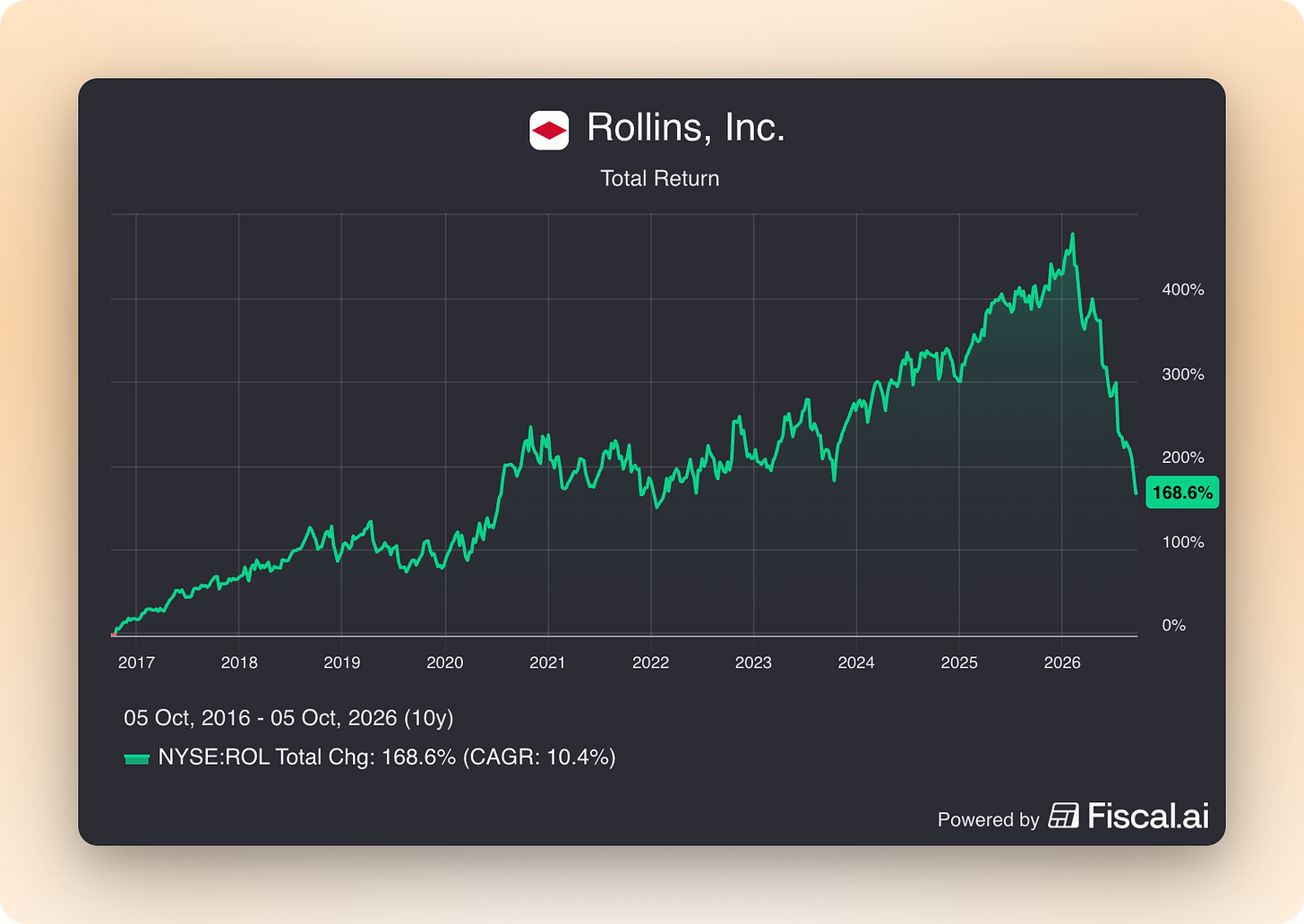Click the Total Return subtitle
The image size is (1304, 924).
[660, 178]
